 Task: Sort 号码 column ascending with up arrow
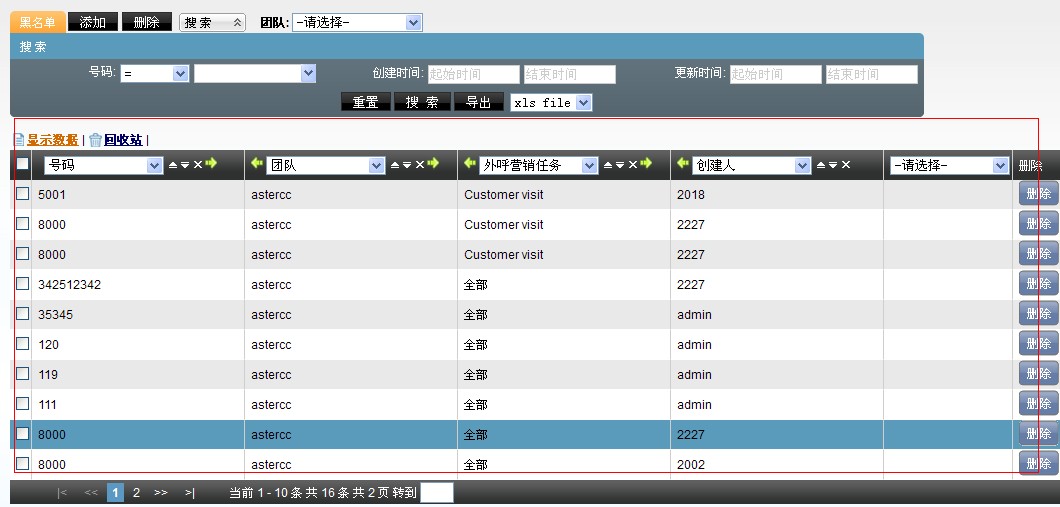click(172, 165)
